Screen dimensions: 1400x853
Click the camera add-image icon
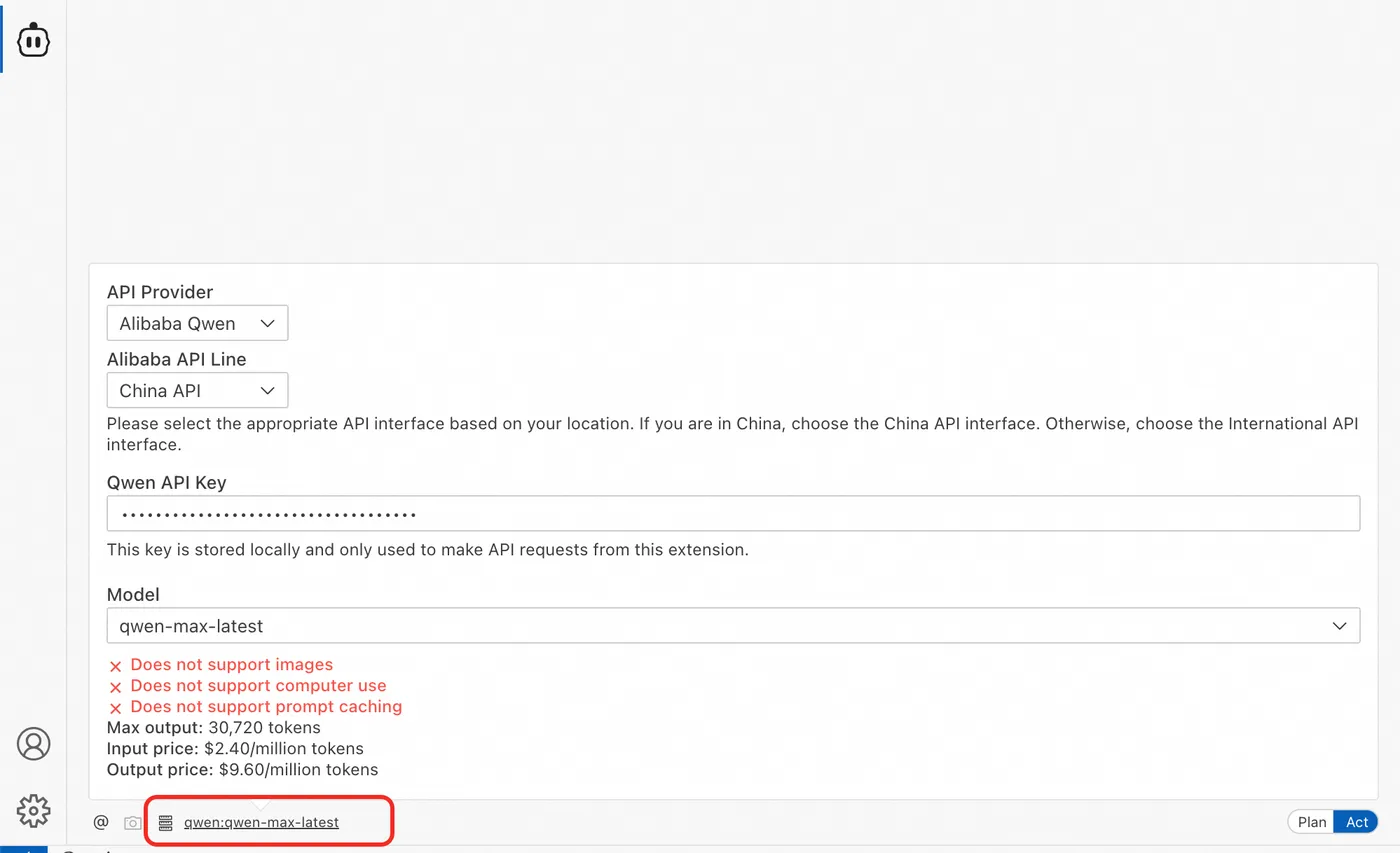coord(132,823)
